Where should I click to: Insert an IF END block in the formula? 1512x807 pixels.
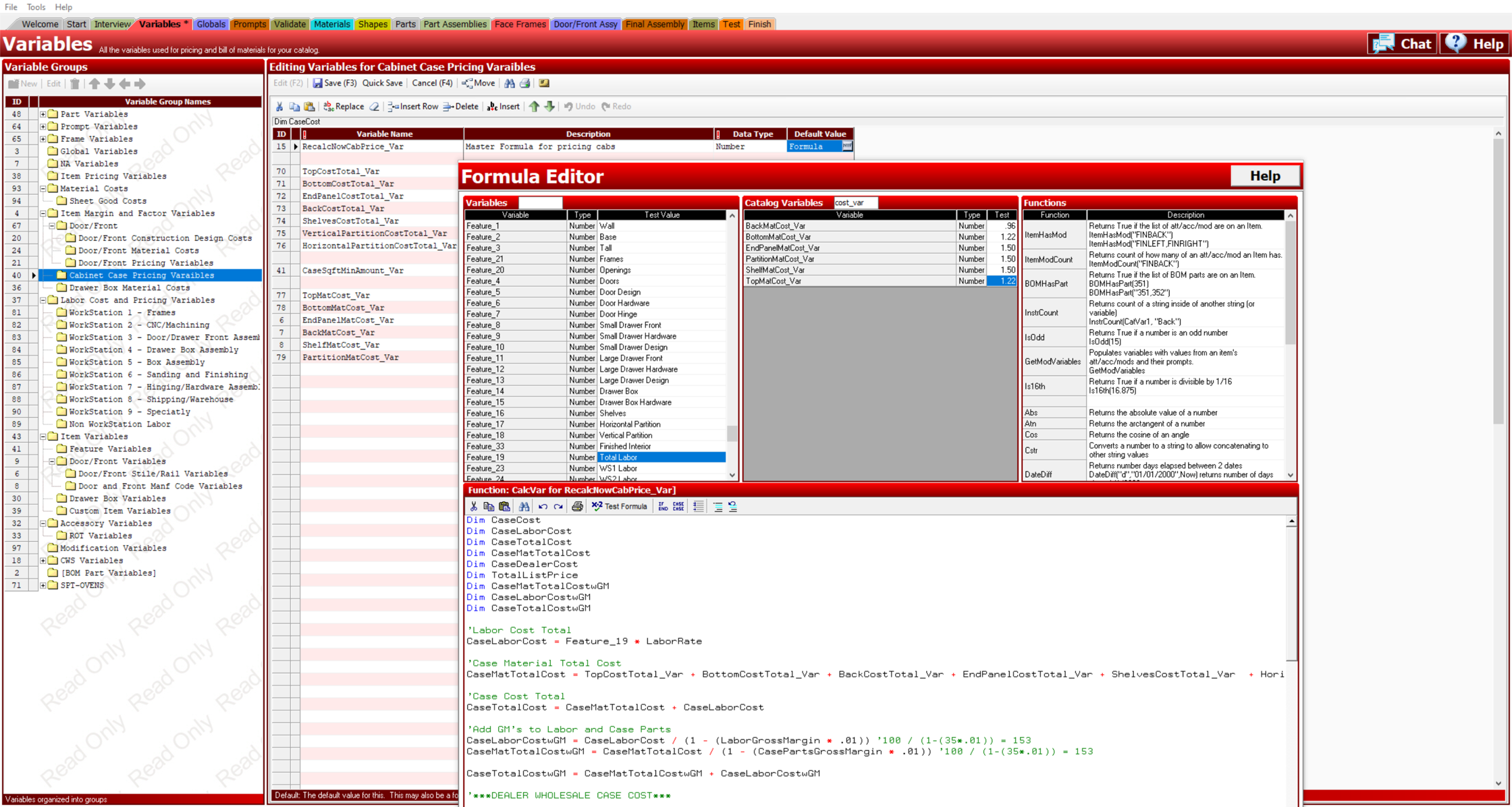[663, 506]
